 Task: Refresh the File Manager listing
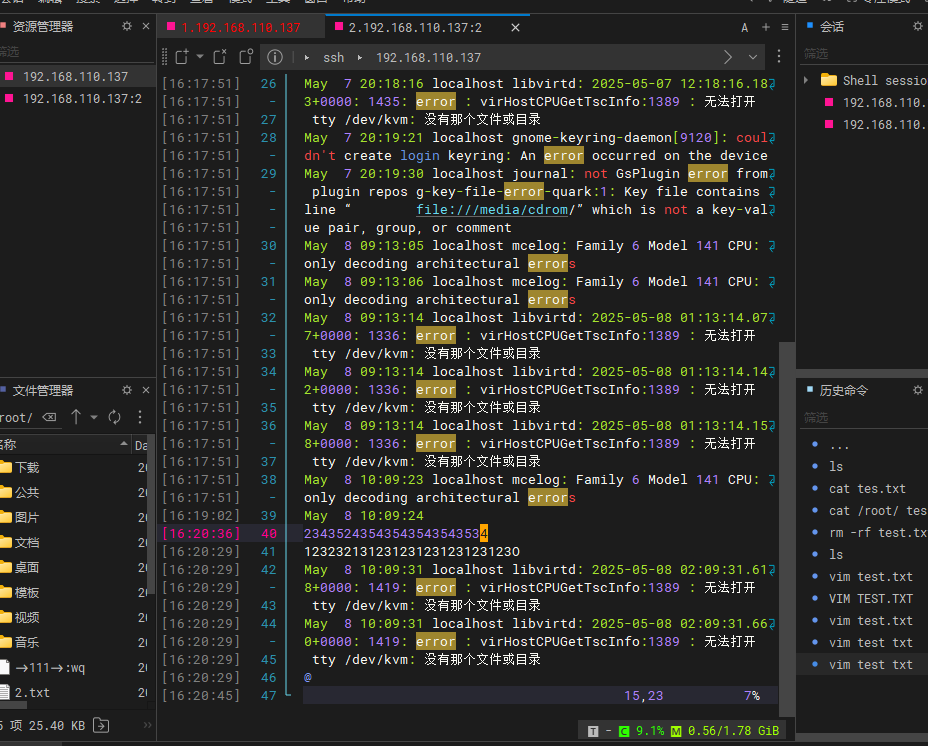[x=114, y=417]
